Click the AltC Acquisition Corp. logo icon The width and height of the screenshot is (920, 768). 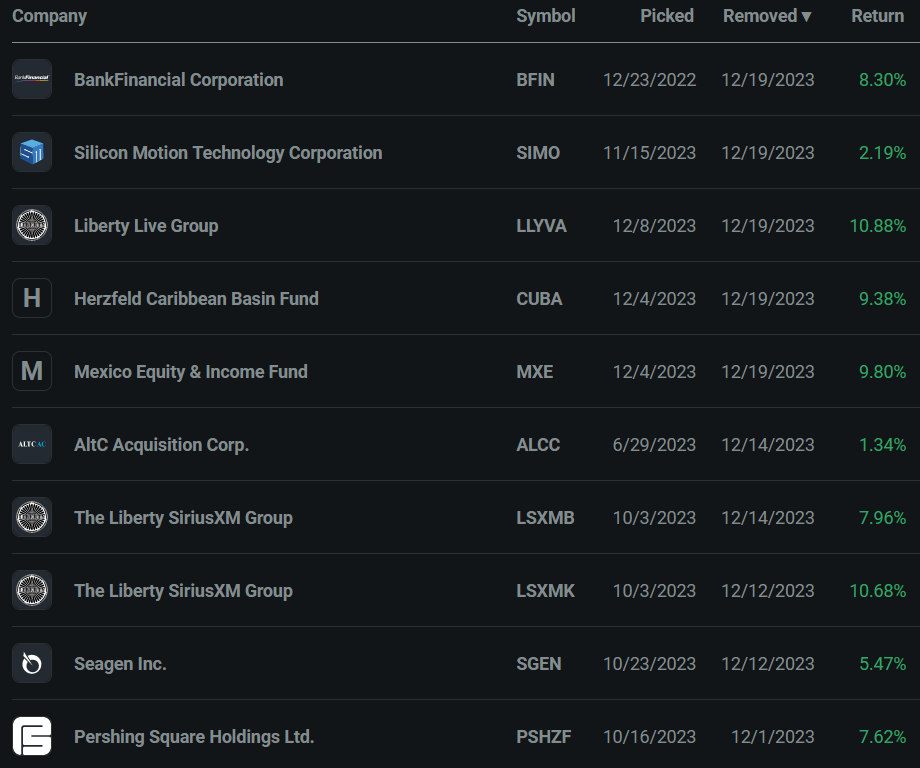[32, 445]
